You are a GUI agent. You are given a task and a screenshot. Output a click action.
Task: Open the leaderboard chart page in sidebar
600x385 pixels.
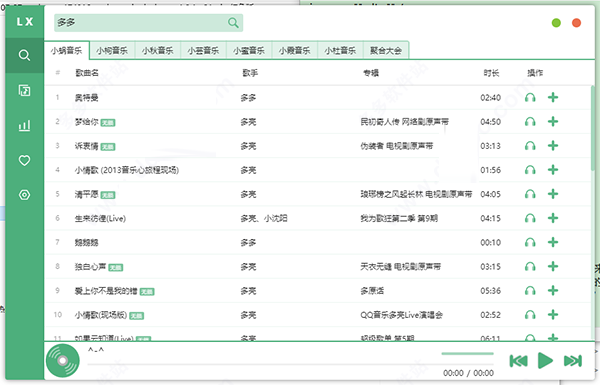click(x=24, y=125)
